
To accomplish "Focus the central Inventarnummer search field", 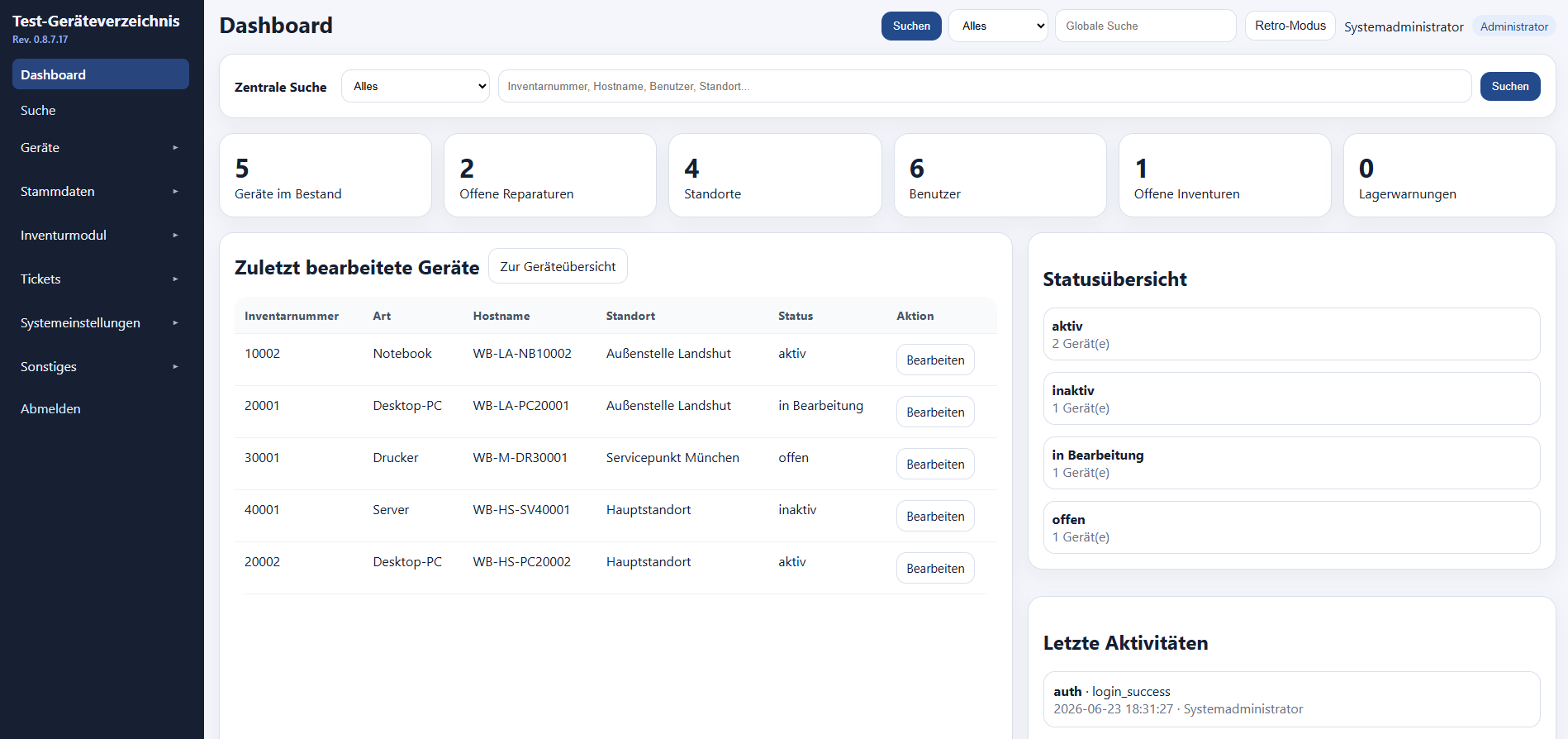I will tap(985, 86).
